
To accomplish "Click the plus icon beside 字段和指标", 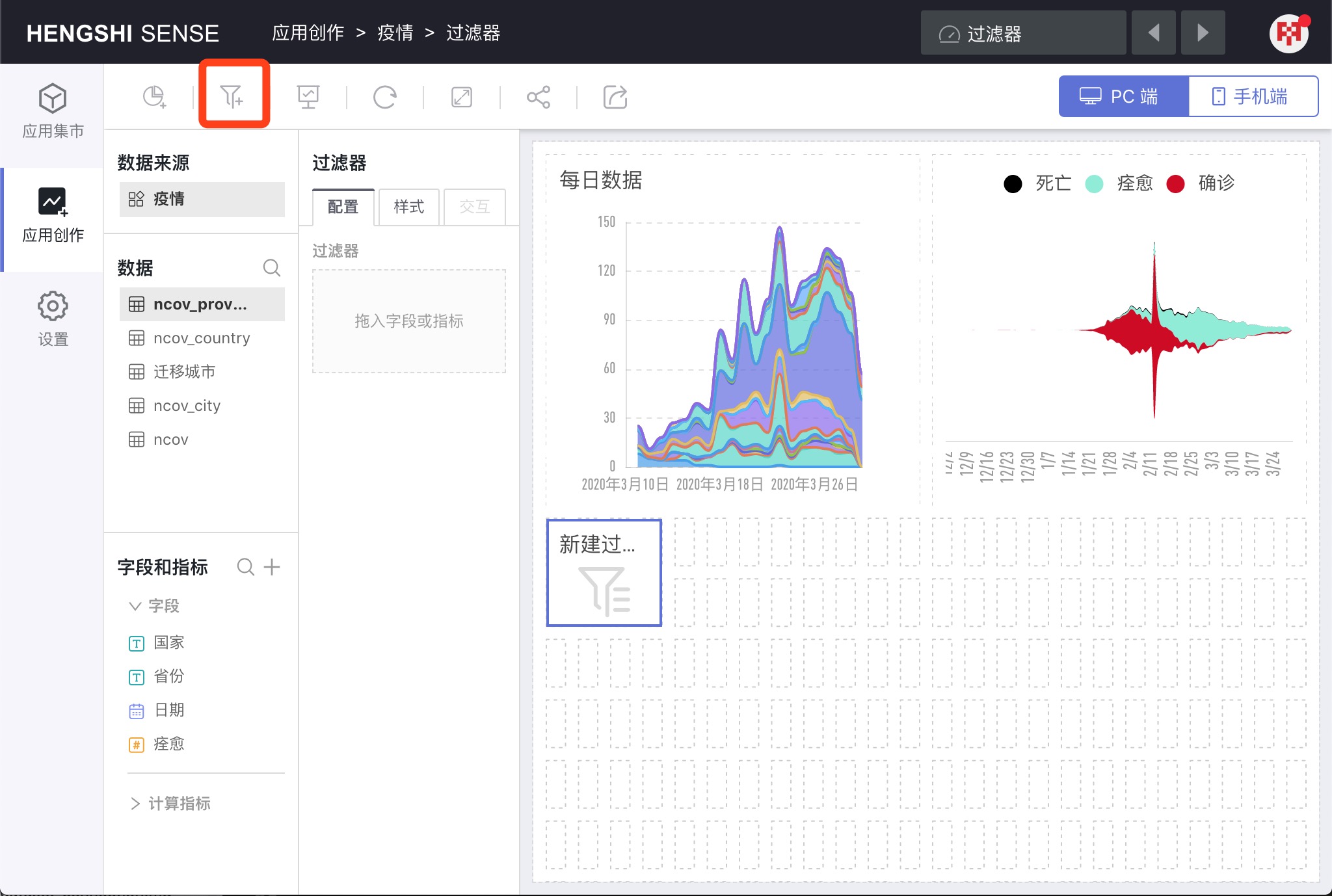I will point(272,567).
